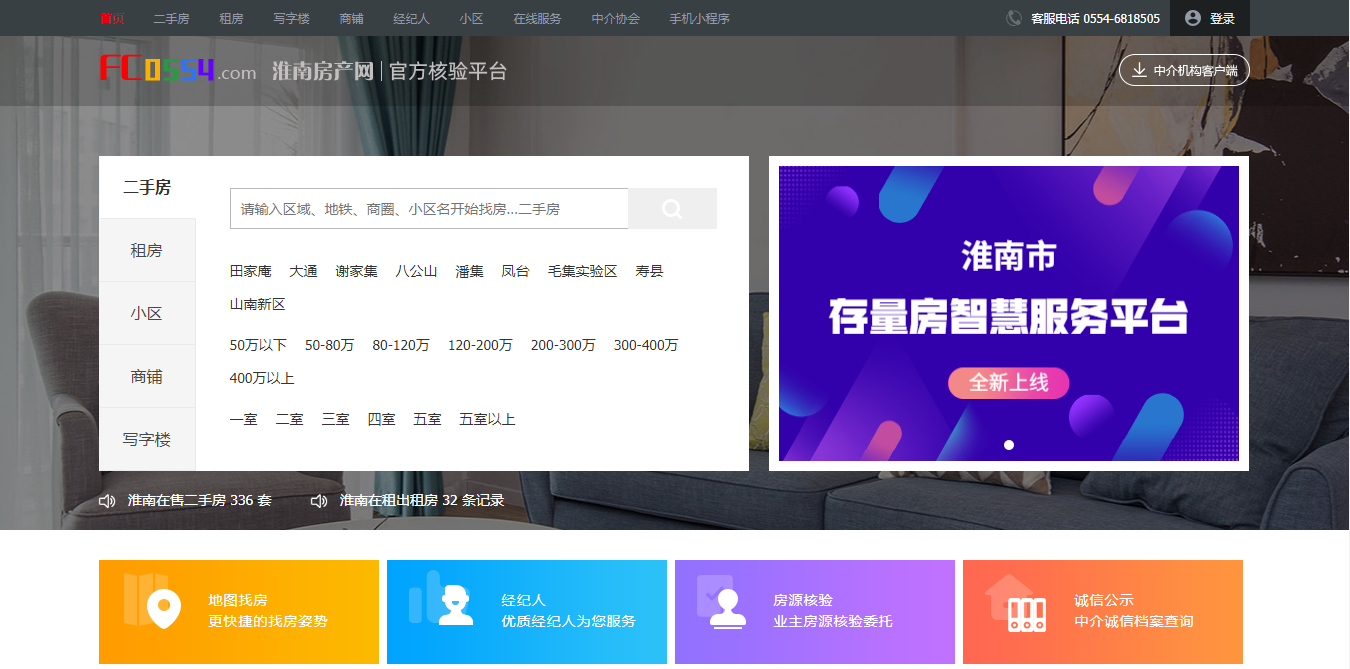Open the 地图找房 card title
Viewport: 1350px width, 669px height.
[238, 600]
